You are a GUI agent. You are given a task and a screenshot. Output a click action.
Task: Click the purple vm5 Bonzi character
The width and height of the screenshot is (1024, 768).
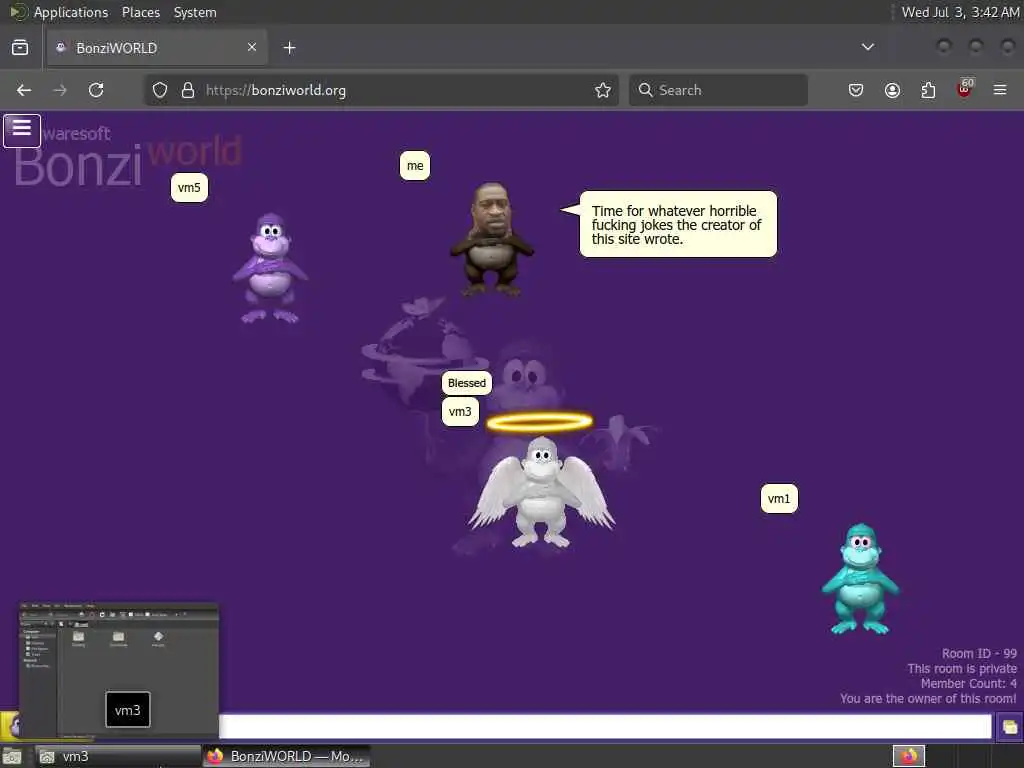click(x=270, y=268)
